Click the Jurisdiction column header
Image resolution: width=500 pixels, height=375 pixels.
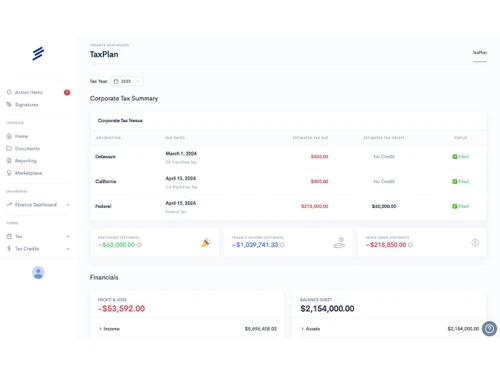coord(108,138)
